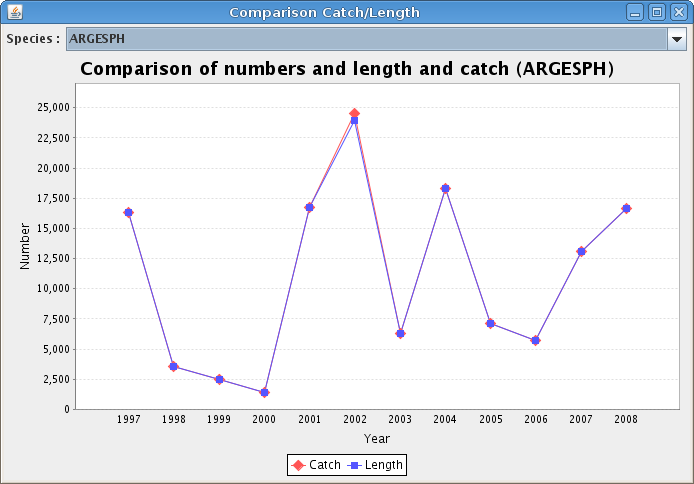
Task: Select the 2008 data point
Action: click(626, 208)
